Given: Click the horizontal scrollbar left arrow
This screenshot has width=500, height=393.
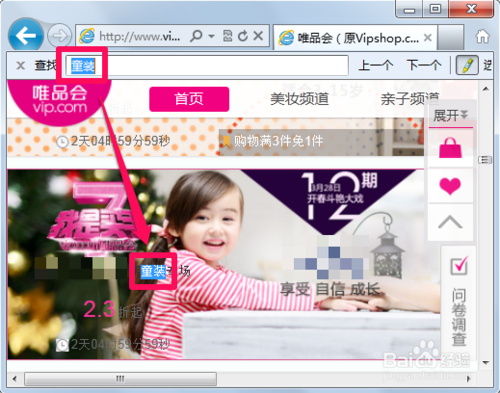Looking at the screenshot, I should click(14, 379).
